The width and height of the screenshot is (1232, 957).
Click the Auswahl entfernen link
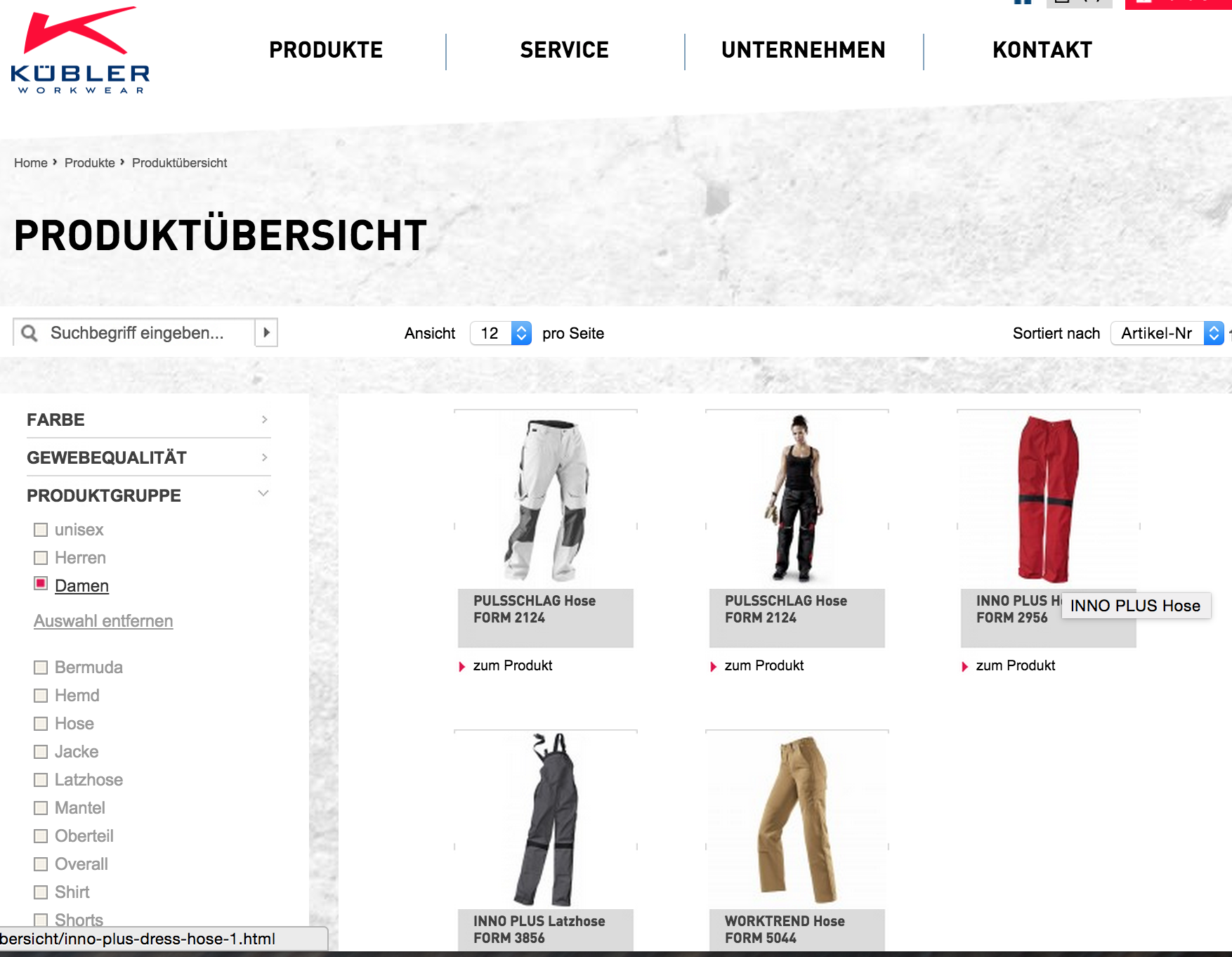tap(103, 621)
